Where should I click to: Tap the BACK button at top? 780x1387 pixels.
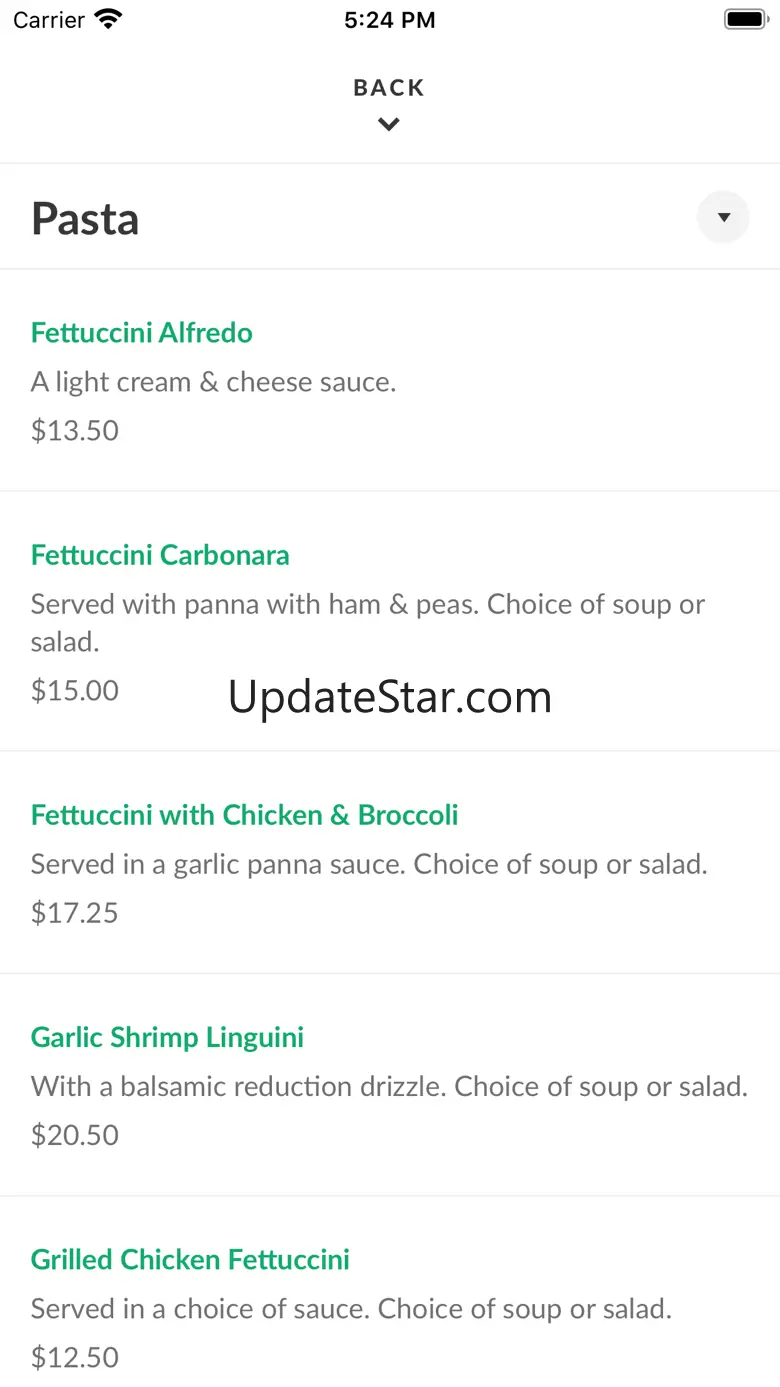tap(389, 88)
